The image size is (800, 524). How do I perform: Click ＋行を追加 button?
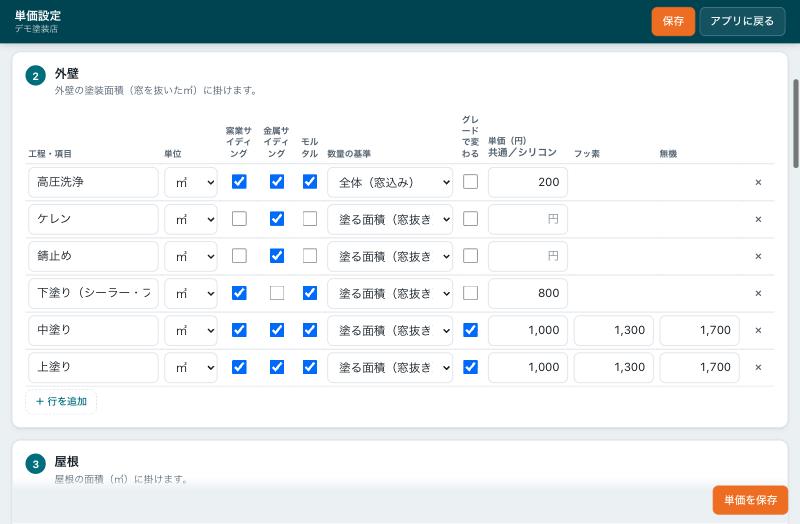[x=61, y=402]
